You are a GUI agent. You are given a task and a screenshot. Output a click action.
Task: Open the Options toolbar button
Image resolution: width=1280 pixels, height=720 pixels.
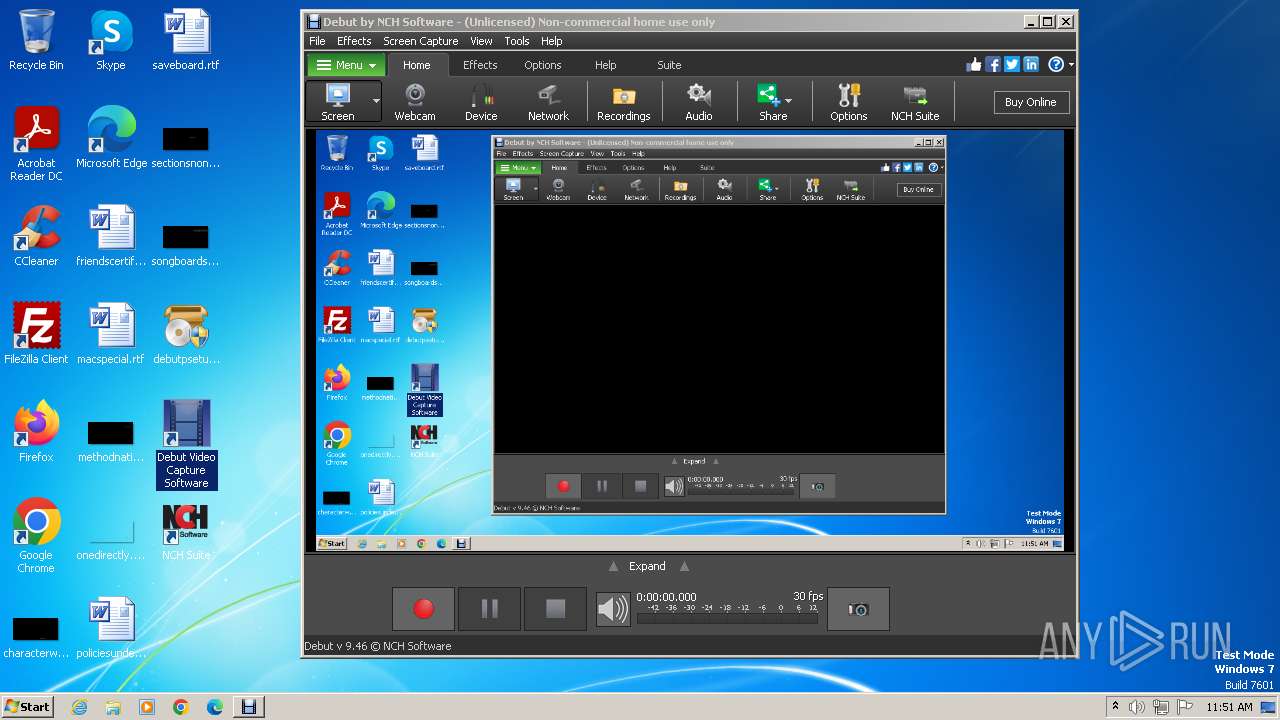click(x=849, y=102)
